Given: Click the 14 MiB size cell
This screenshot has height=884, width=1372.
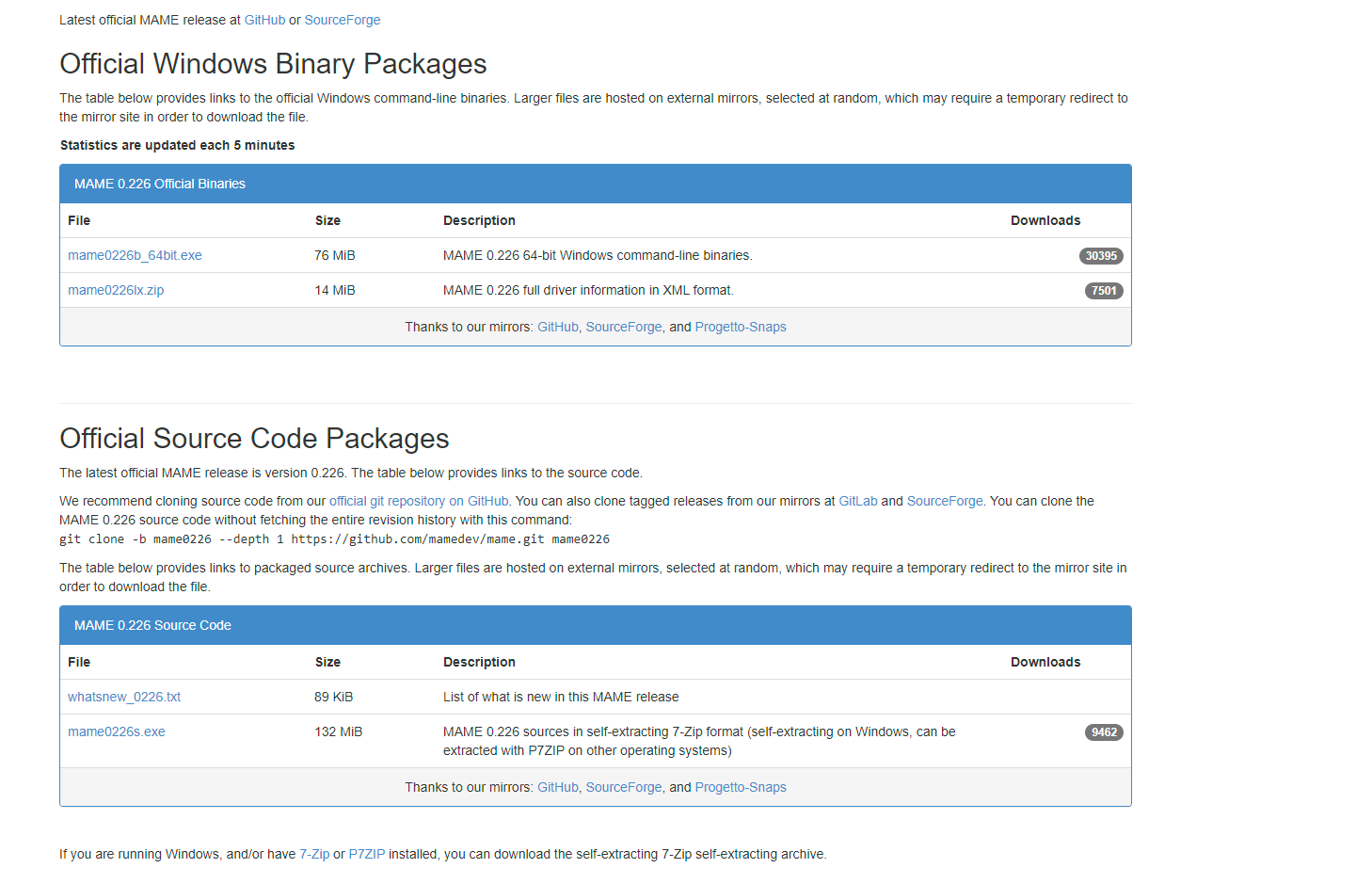Looking at the screenshot, I should (335, 290).
